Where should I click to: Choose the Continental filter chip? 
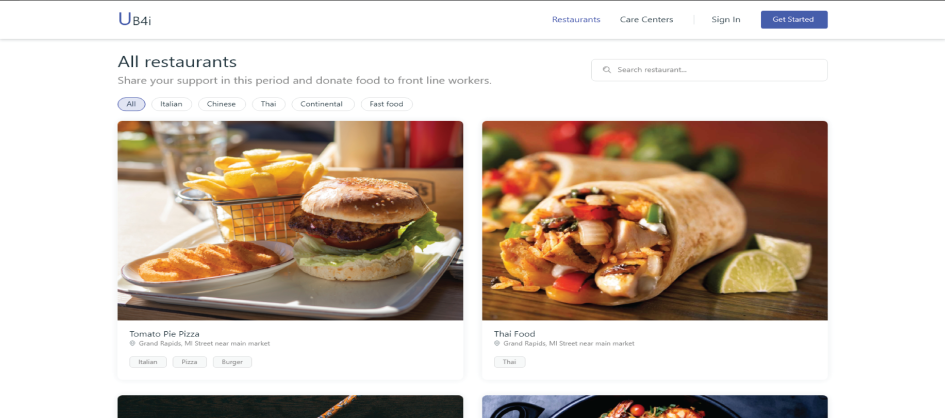[322, 104]
